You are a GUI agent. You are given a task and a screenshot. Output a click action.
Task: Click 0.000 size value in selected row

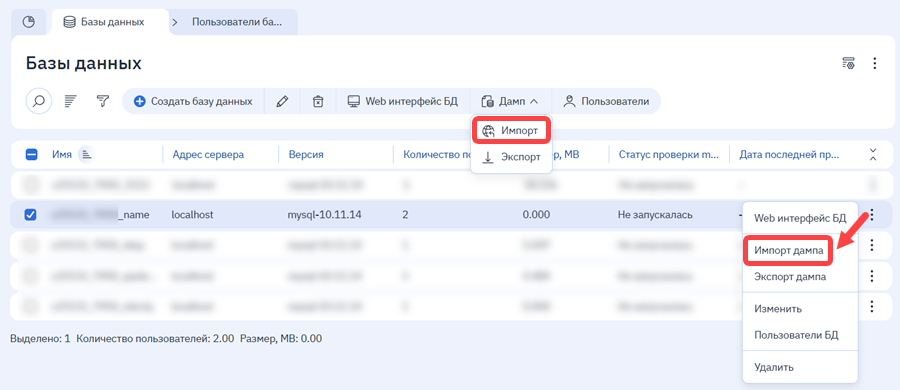click(x=536, y=215)
